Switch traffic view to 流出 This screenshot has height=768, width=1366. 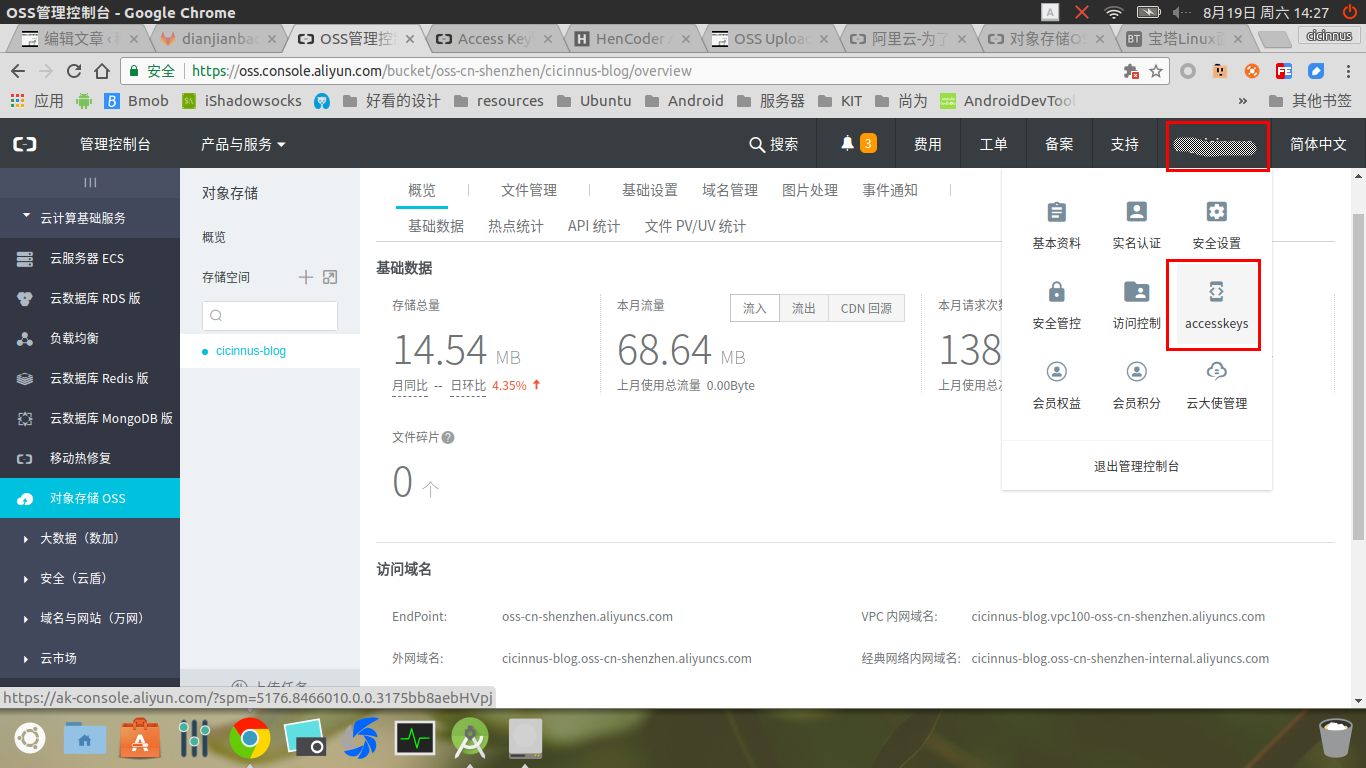tap(804, 308)
